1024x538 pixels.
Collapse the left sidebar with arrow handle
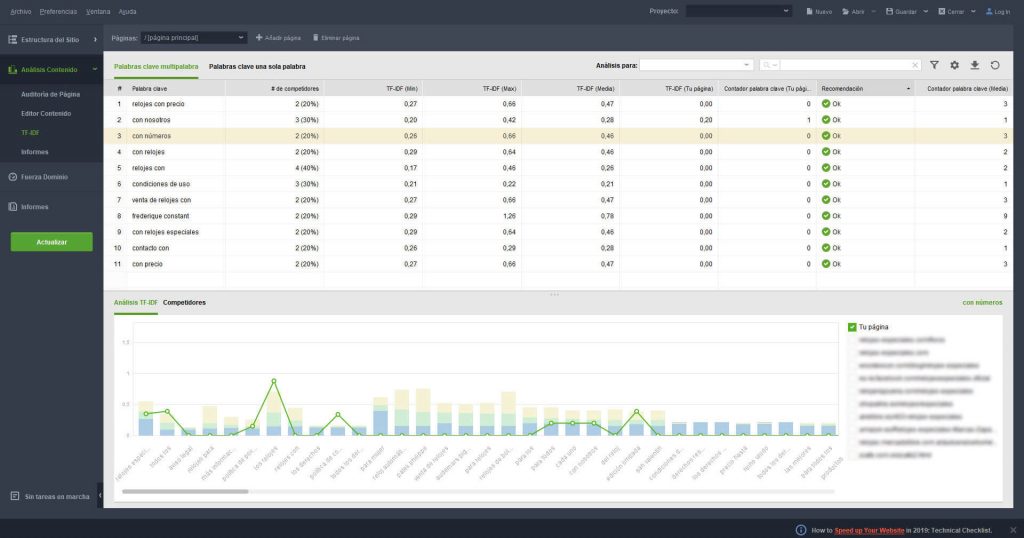(100, 496)
